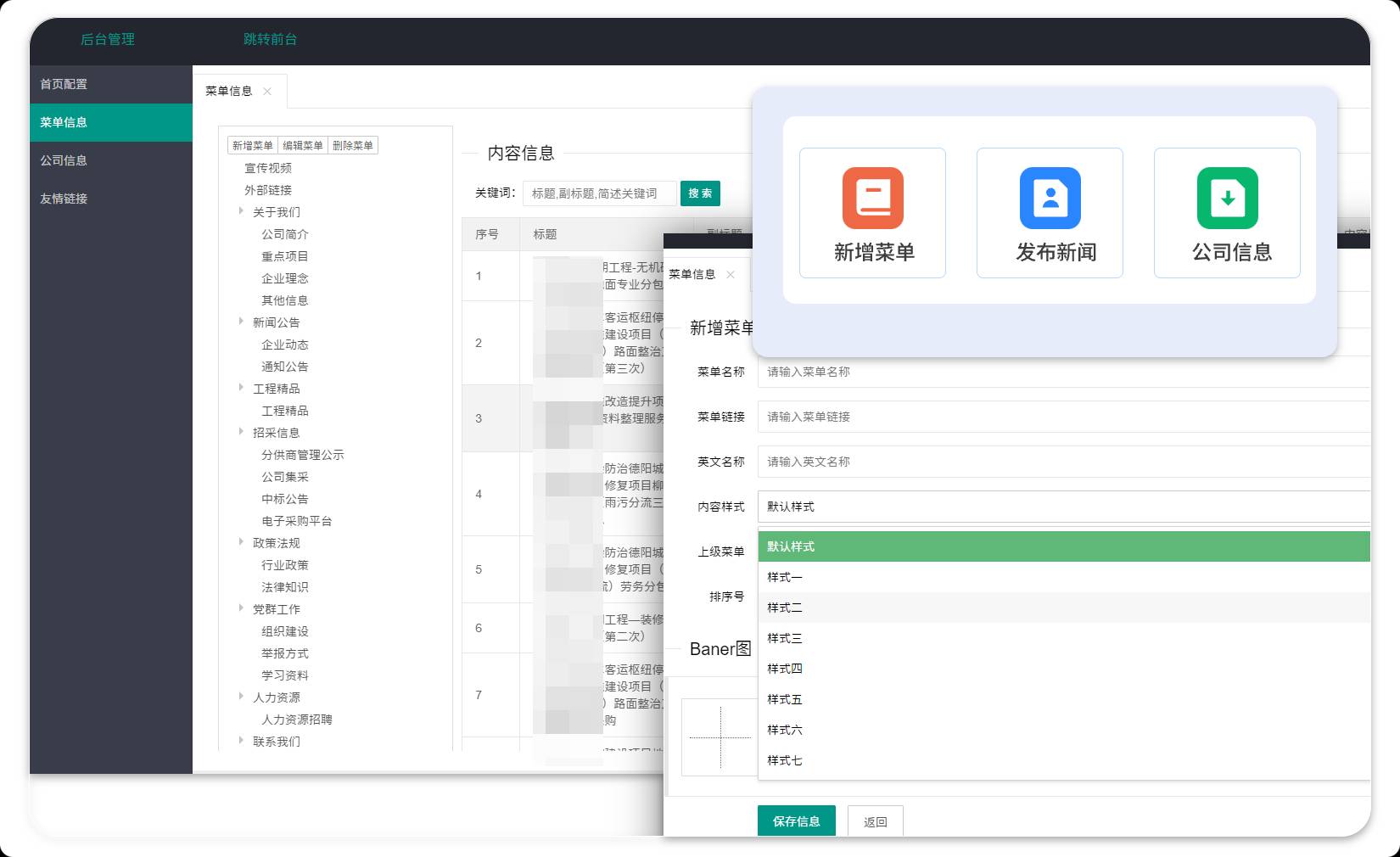Click the 菜单链接 input field
Viewport: 1400px width, 857px height.
pyautogui.click(x=1064, y=417)
